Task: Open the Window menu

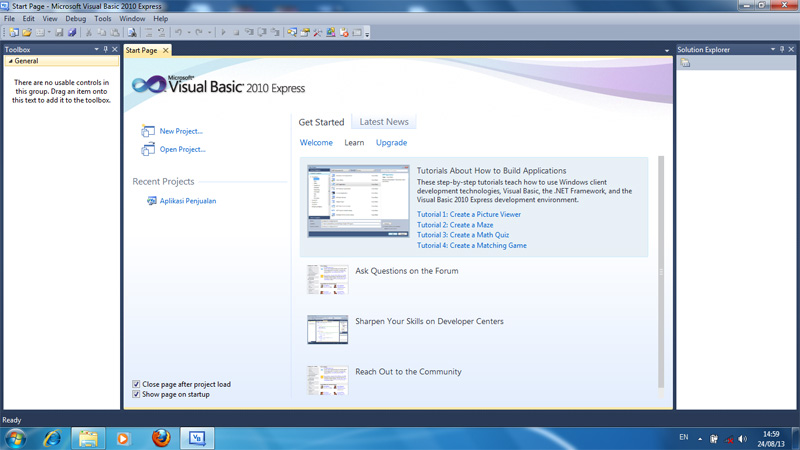Action: coord(132,18)
